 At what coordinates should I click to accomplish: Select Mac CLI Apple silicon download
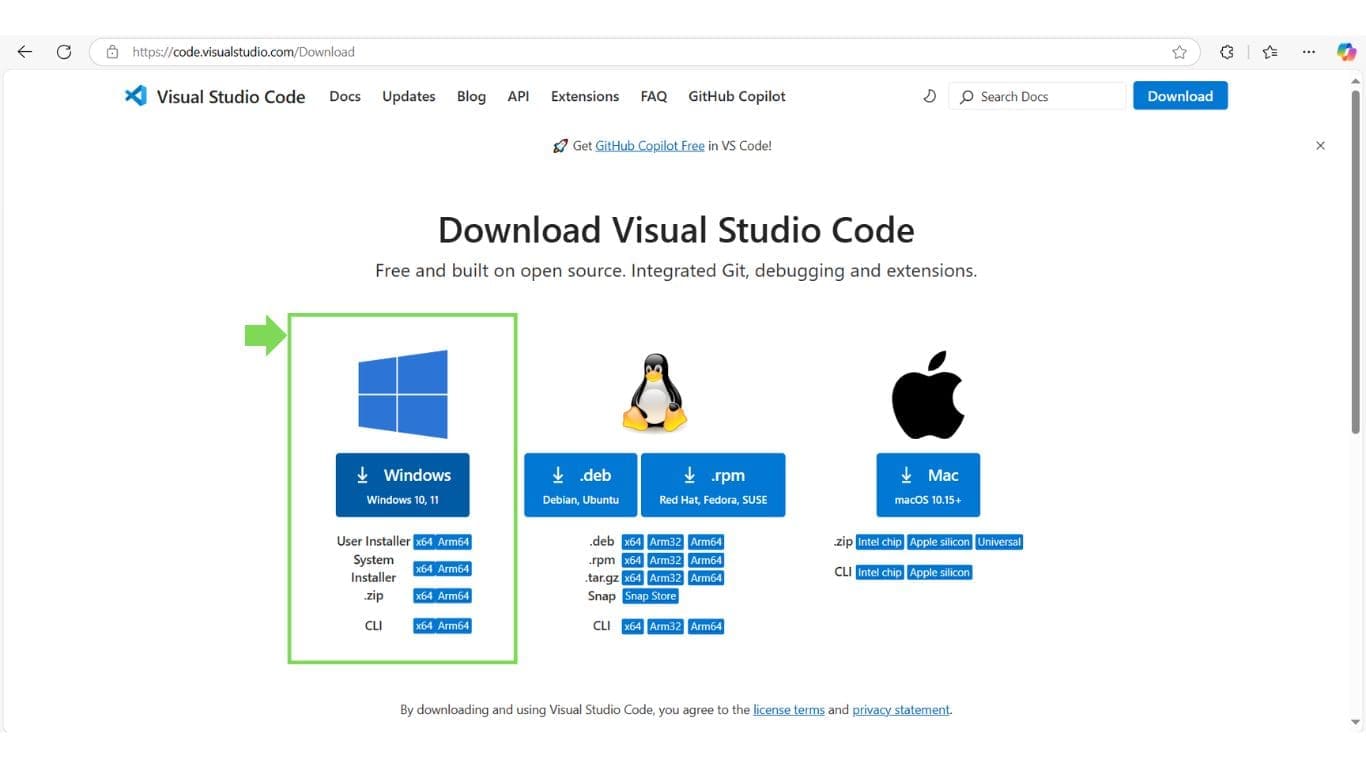pos(940,573)
